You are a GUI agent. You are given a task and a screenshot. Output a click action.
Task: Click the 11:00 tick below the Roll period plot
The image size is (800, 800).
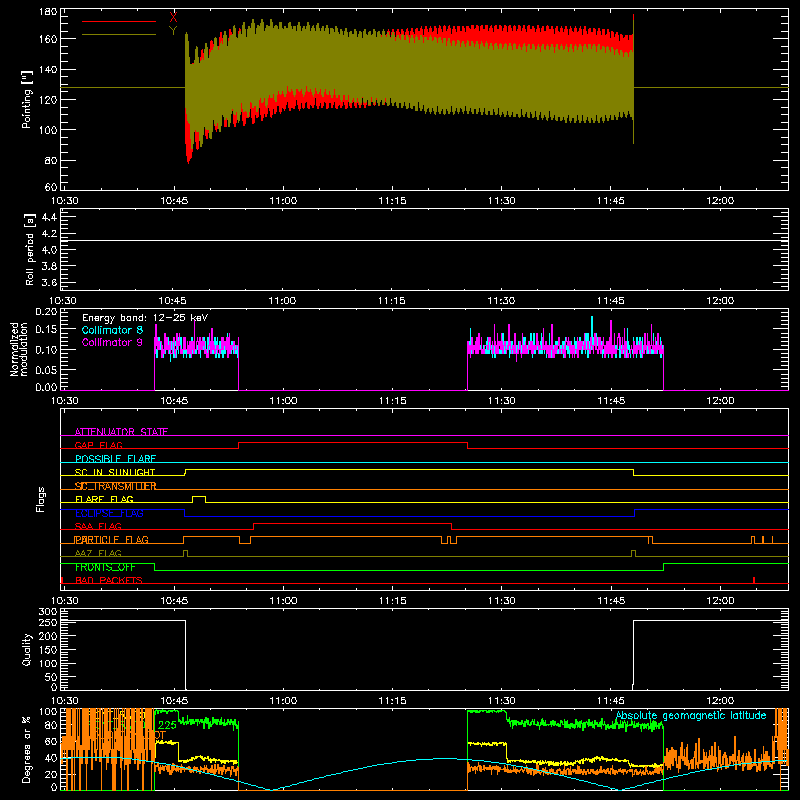pyautogui.click(x=282, y=301)
